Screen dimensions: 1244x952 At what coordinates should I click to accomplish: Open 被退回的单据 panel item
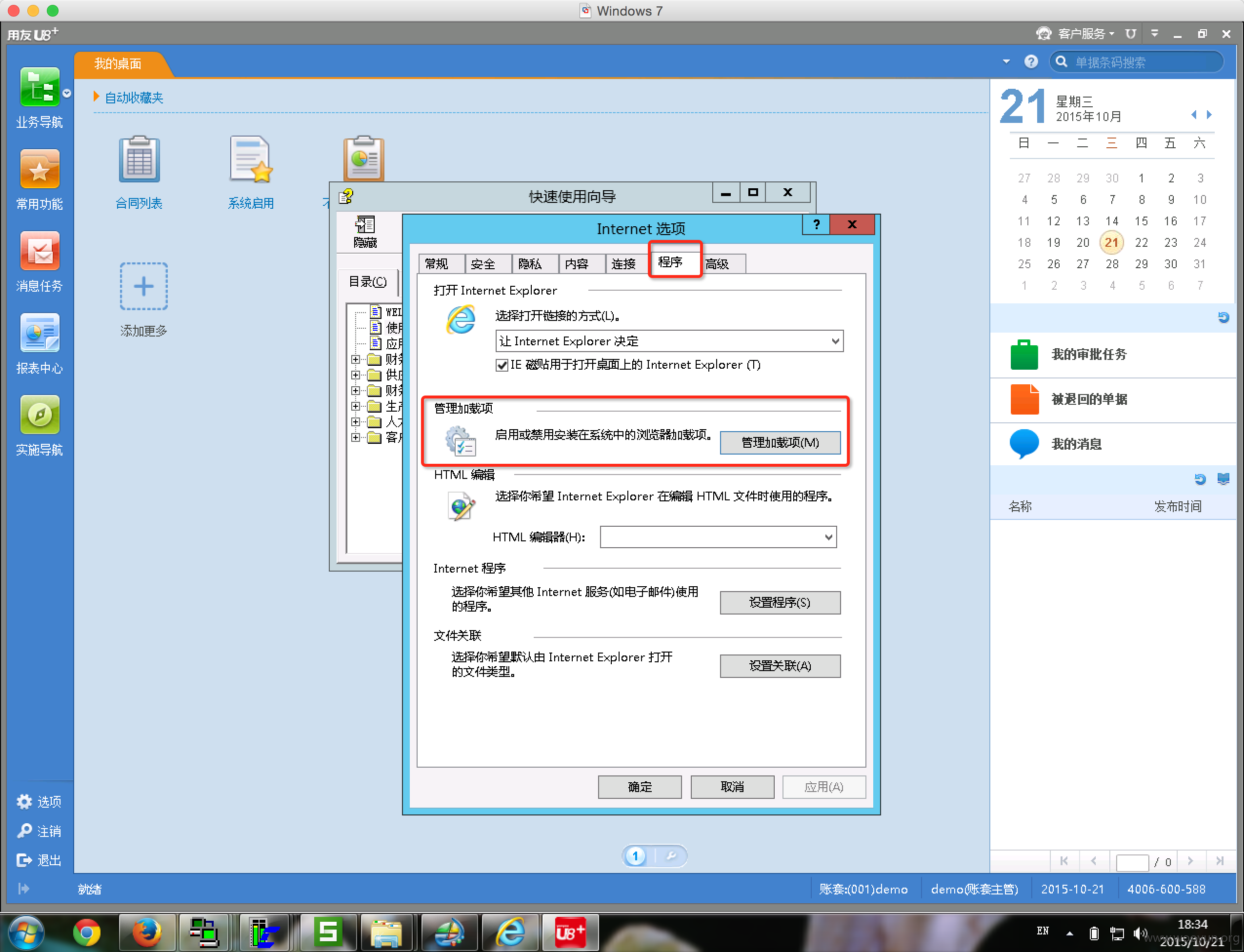[1112, 399]
